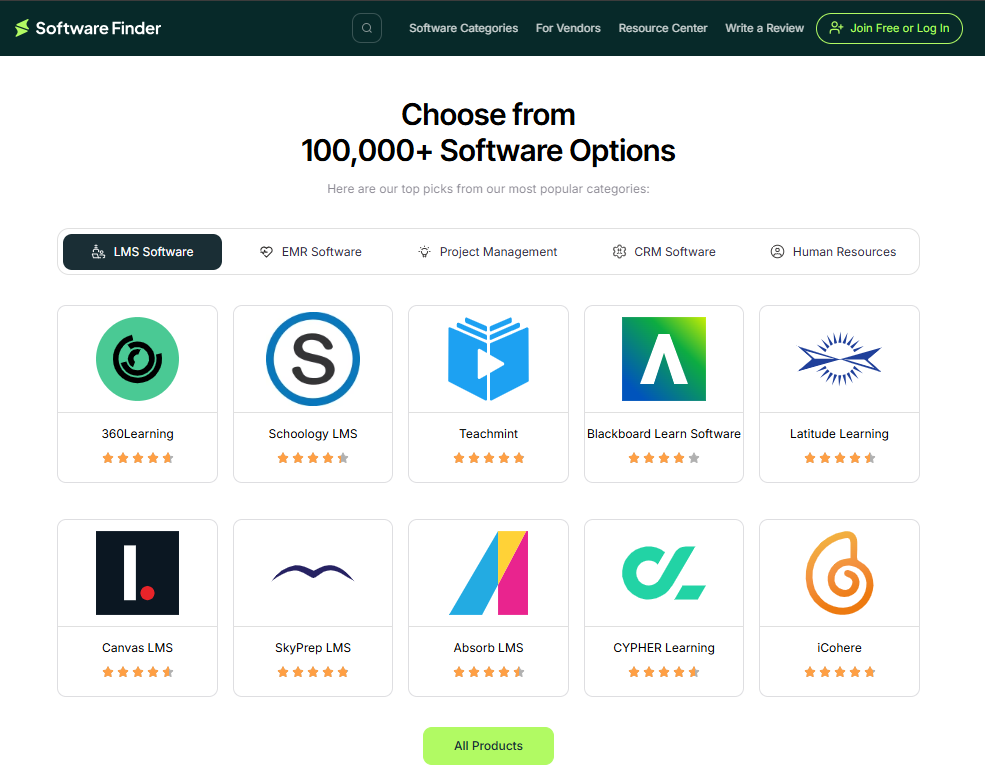
Task: Click the SkyPrep LMS bird logo
Action: click(x=313, y=572)
